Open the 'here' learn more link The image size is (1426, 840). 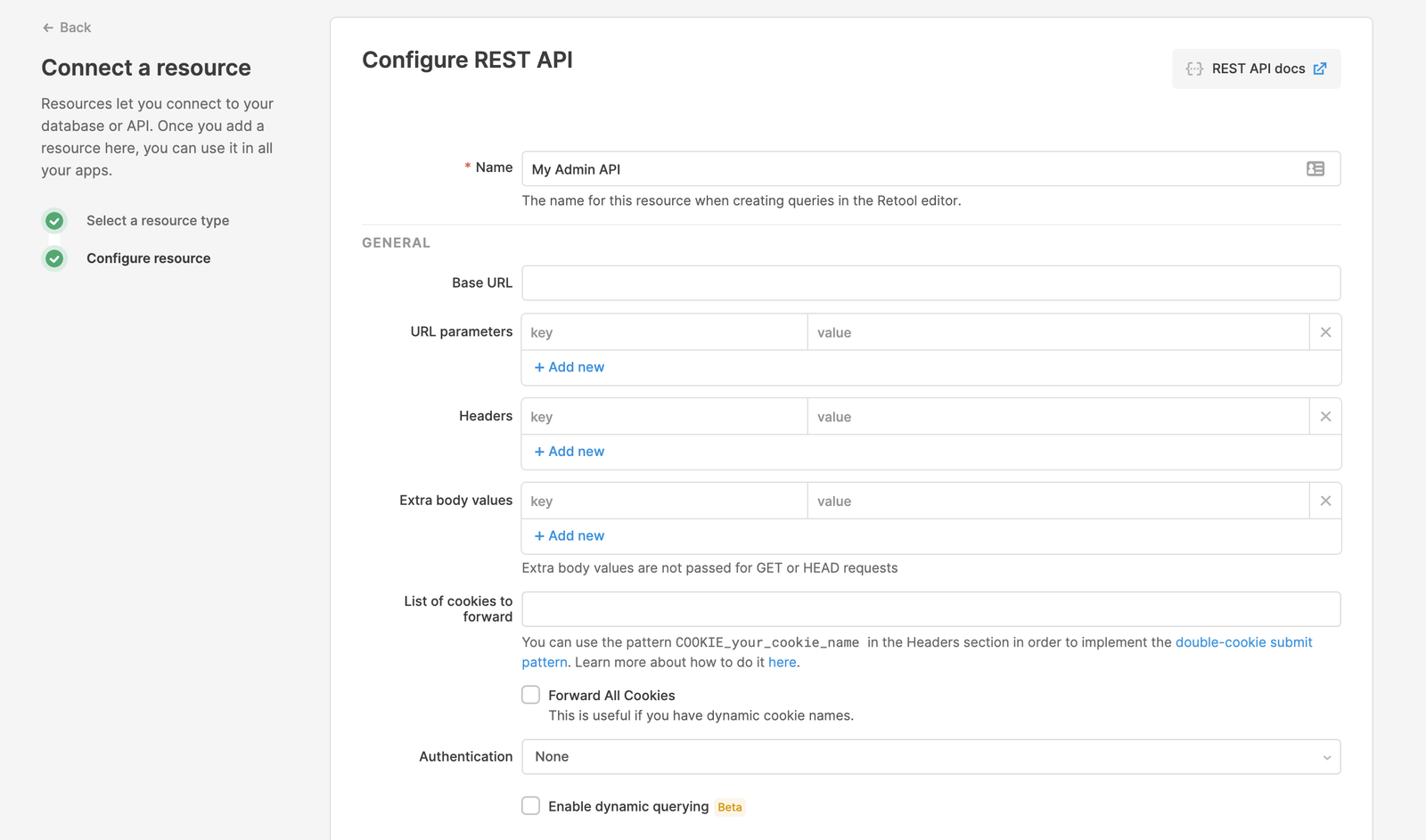(x=782, y=662)
